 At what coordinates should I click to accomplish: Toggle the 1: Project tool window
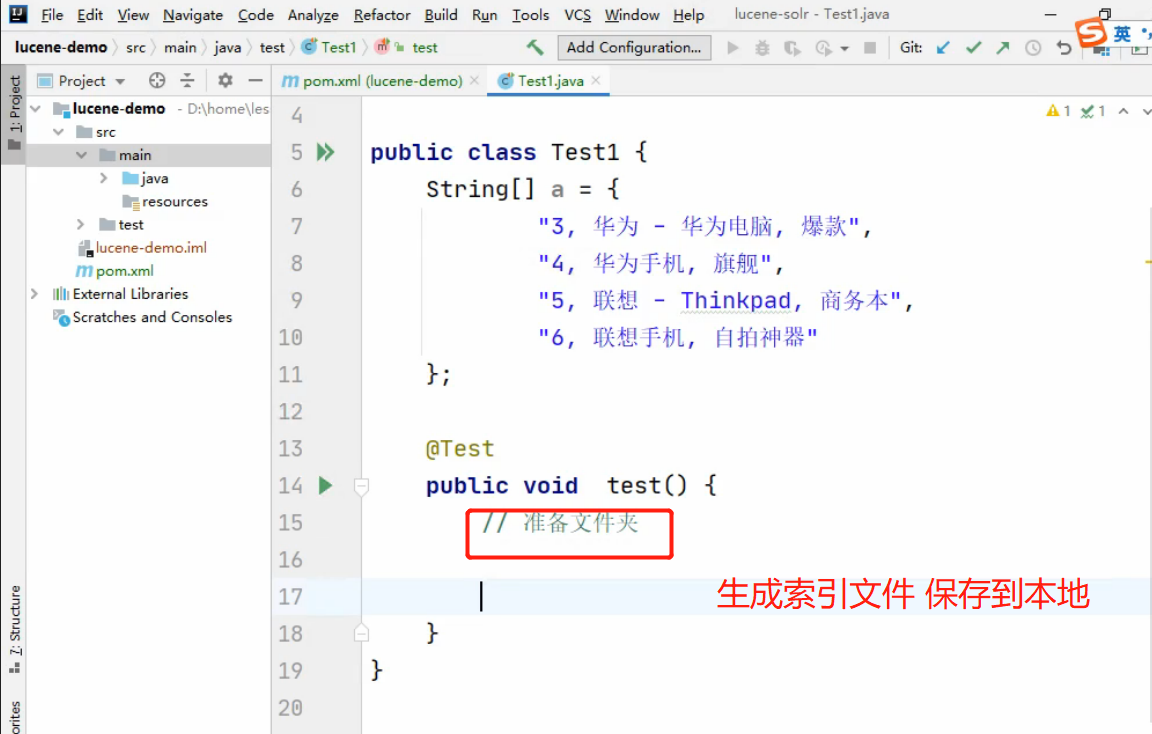pos(14,113)
